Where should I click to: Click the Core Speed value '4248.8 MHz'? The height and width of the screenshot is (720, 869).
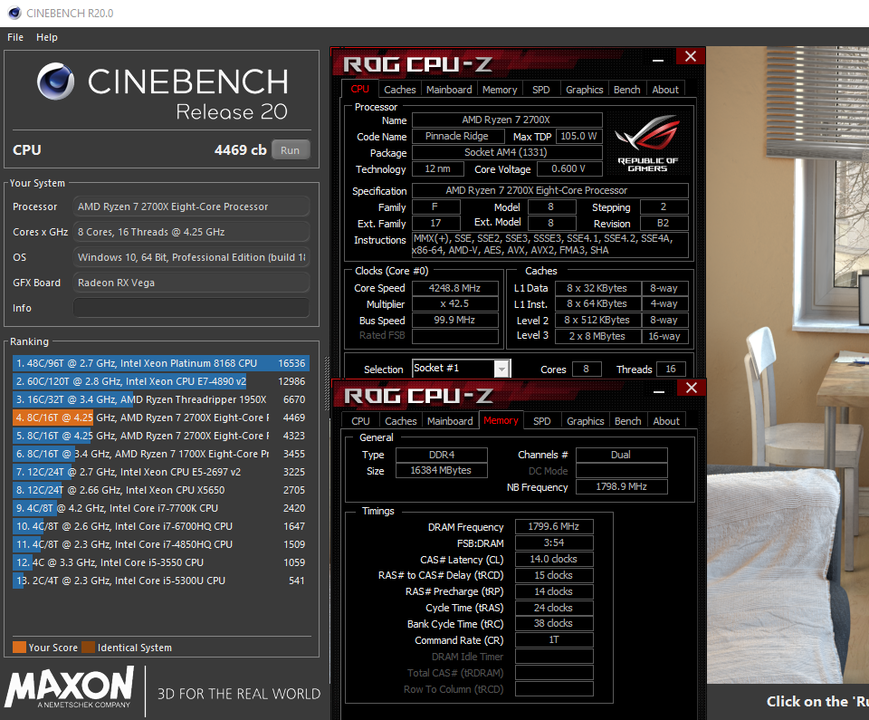pyautogui.click(x=455, y=288)
